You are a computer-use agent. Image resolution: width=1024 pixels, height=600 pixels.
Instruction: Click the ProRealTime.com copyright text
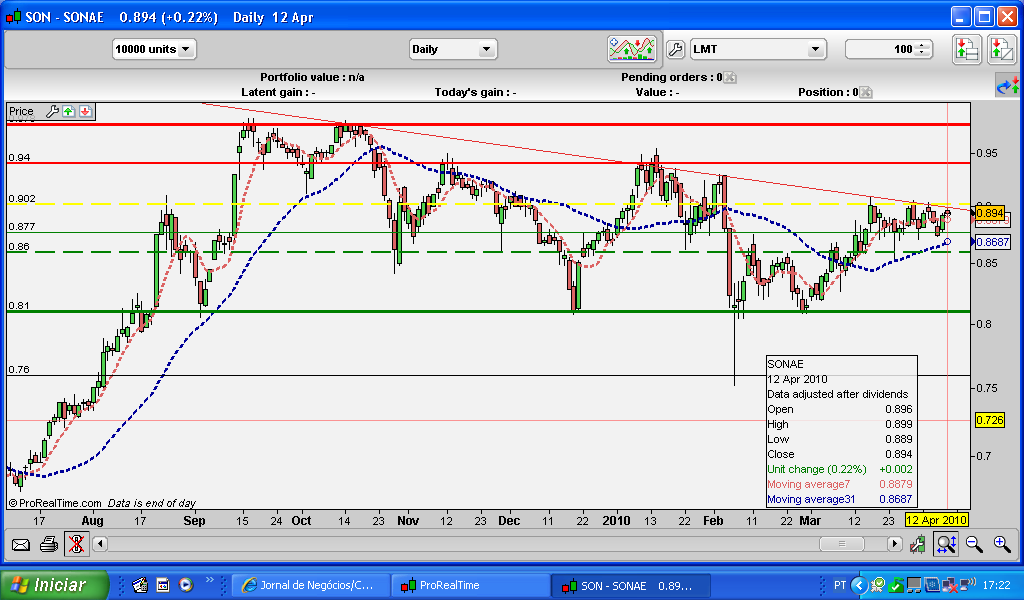pos(55,503)
